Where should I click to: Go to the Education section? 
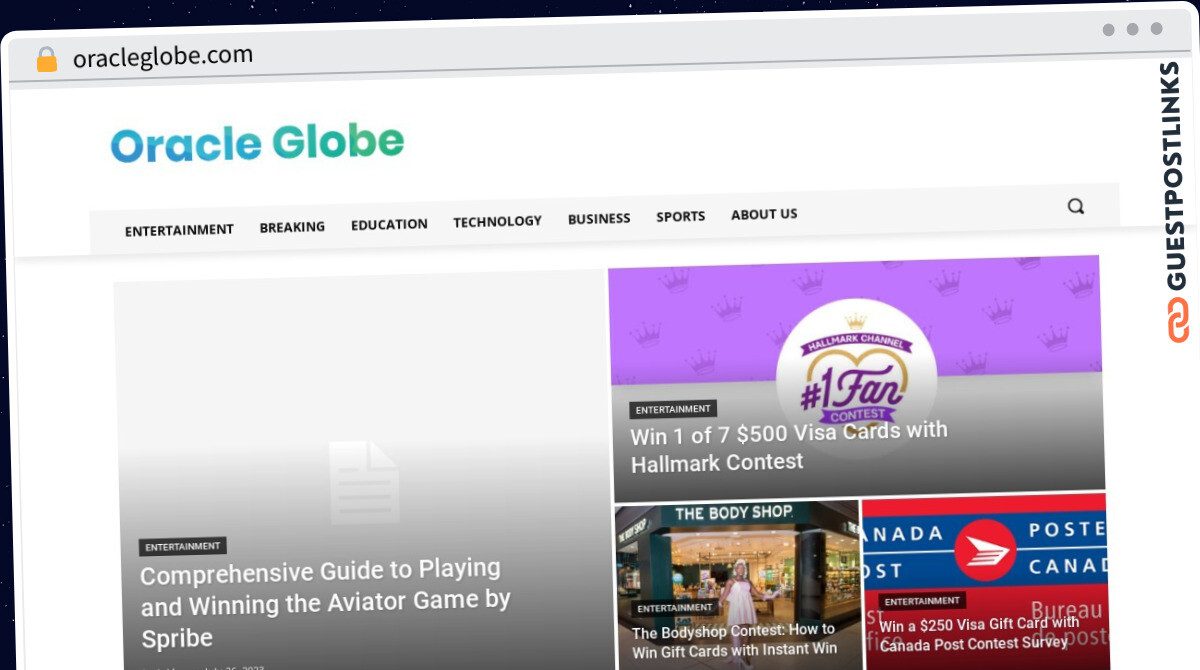click(x=389, y=224)
